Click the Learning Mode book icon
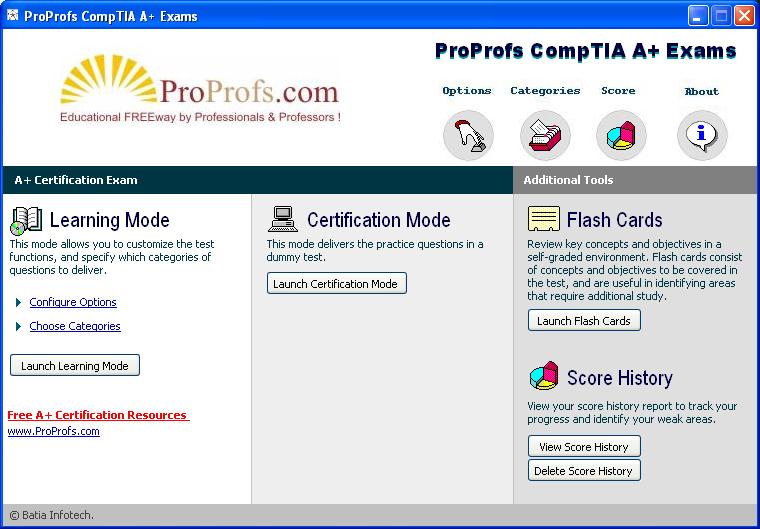The image size is (760, 529). point(26,220)
